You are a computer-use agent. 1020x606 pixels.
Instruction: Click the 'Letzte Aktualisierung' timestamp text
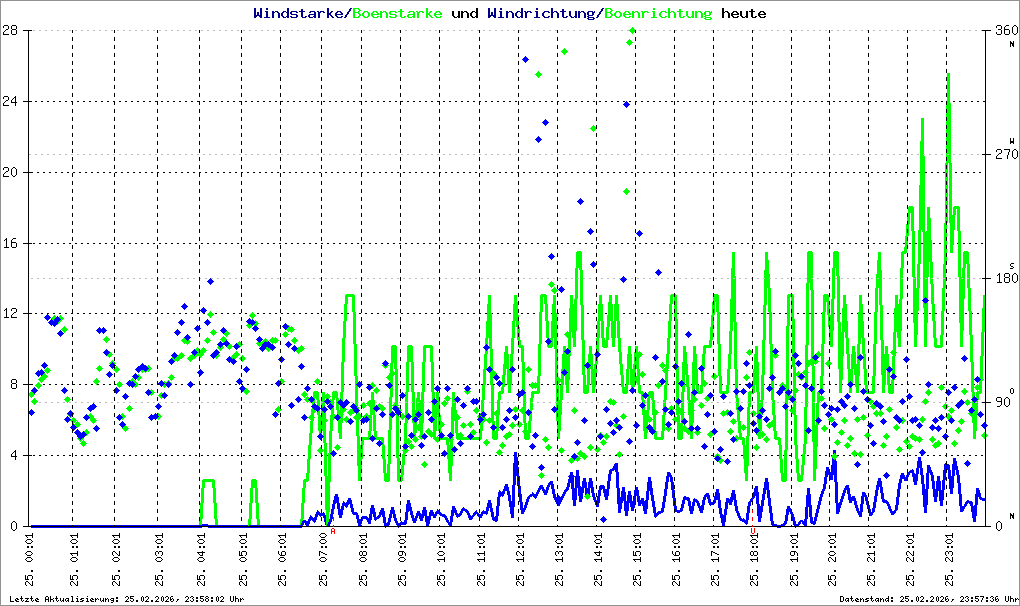click(127, 599)
